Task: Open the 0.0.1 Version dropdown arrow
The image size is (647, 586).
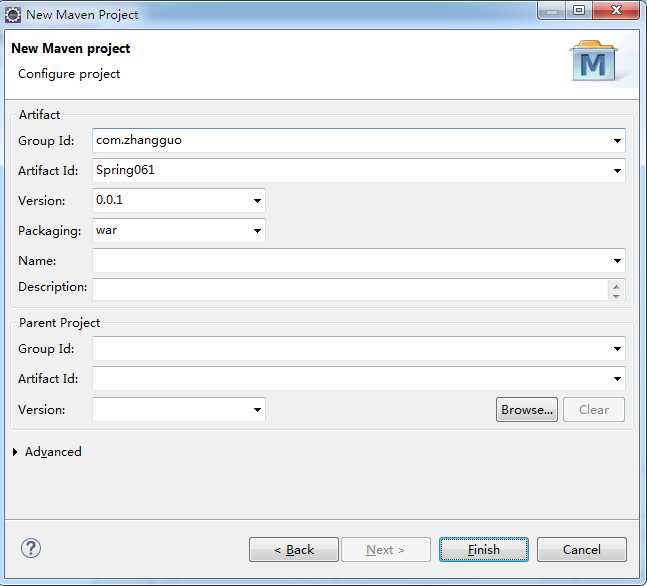Action: (x=257, y=201)
